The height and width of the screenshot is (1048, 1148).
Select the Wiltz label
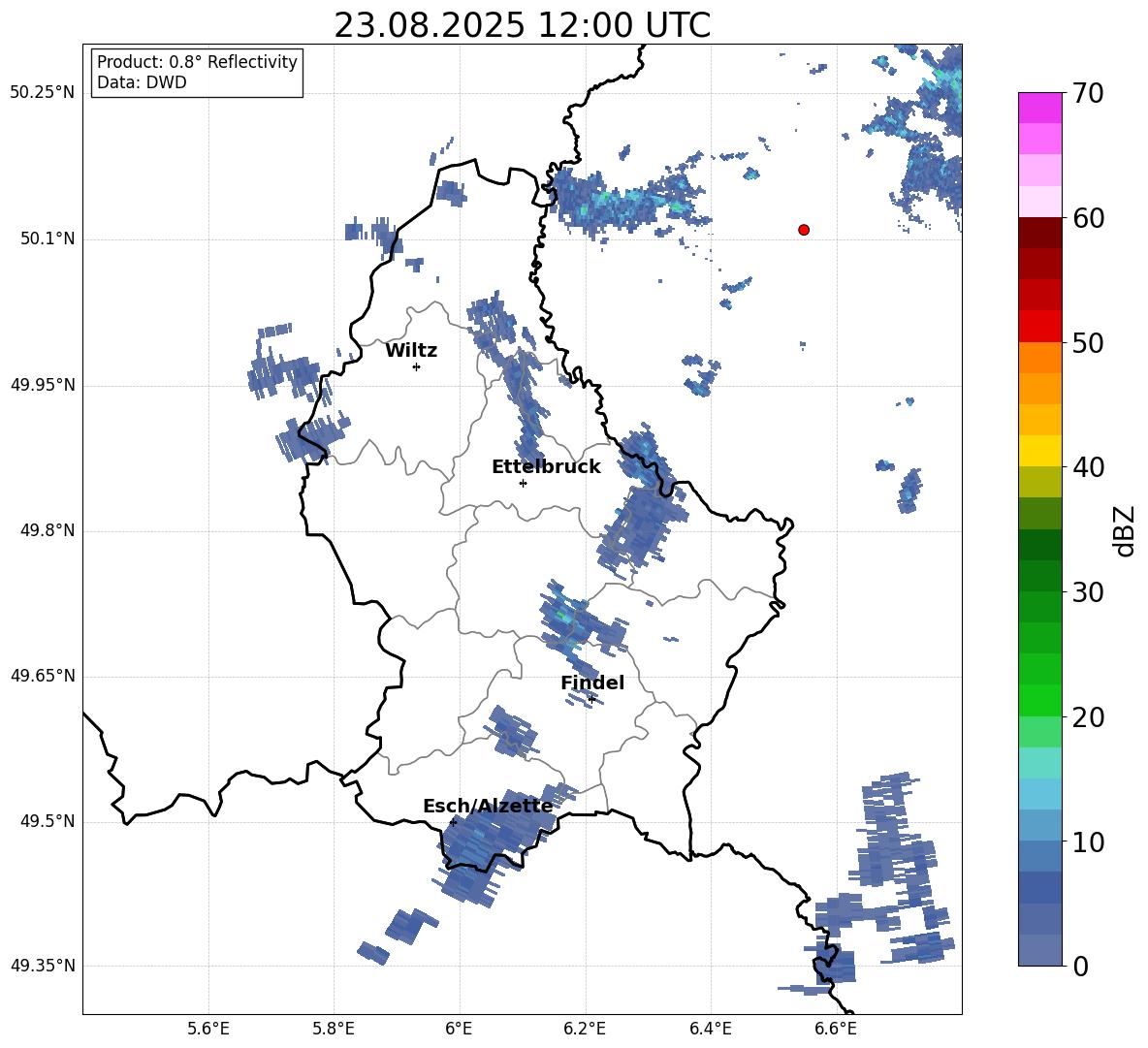[x=411, y=351]
